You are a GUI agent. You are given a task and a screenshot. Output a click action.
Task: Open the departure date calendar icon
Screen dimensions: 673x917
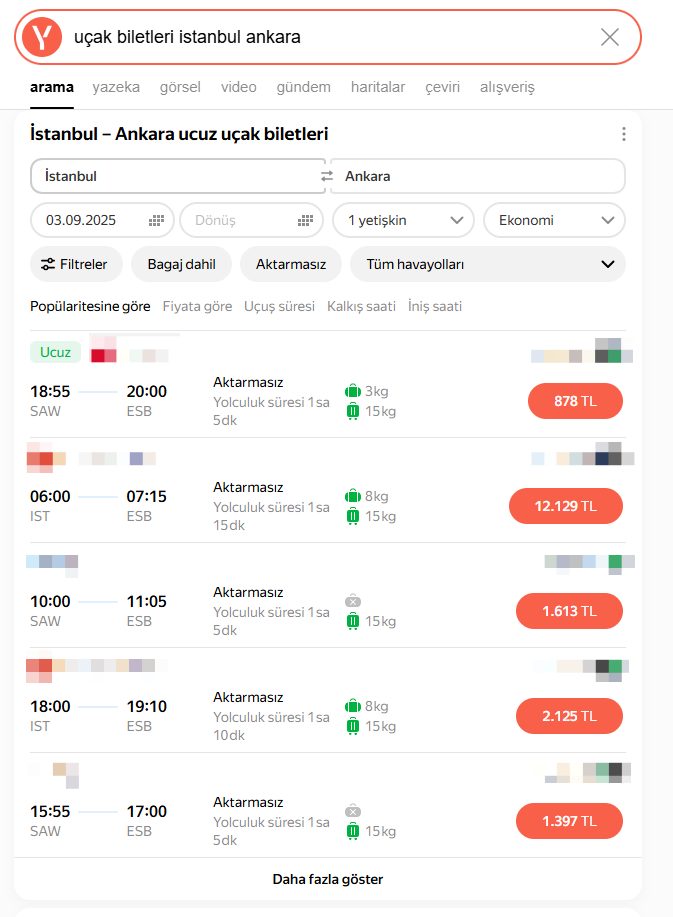156,220
